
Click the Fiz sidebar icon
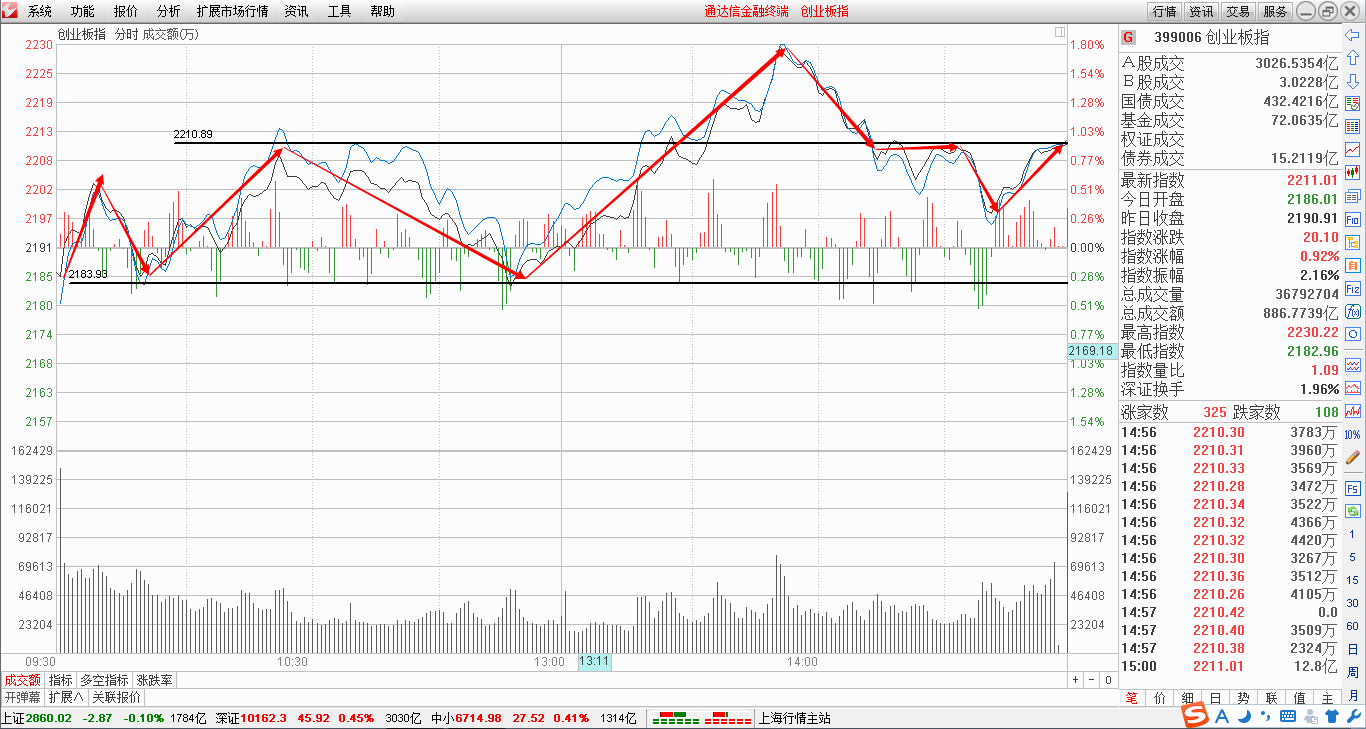[x=1352, y=288]
